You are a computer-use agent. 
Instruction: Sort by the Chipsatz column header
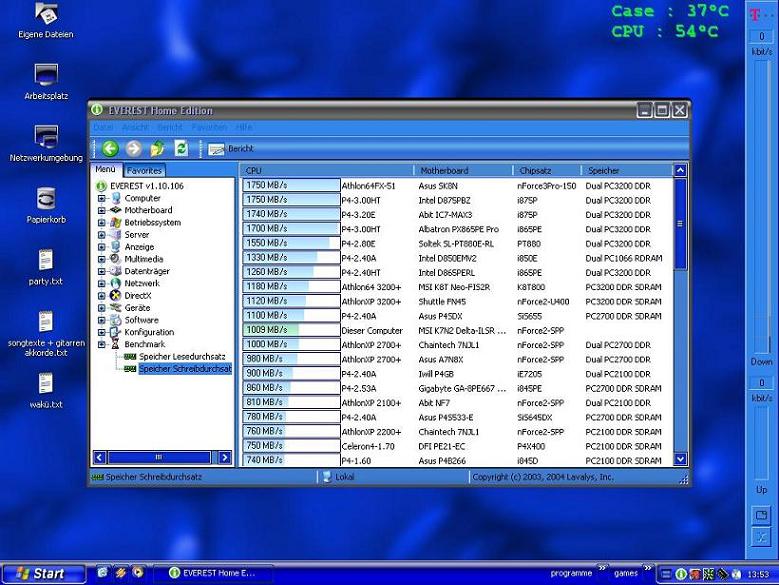[547, 170]
